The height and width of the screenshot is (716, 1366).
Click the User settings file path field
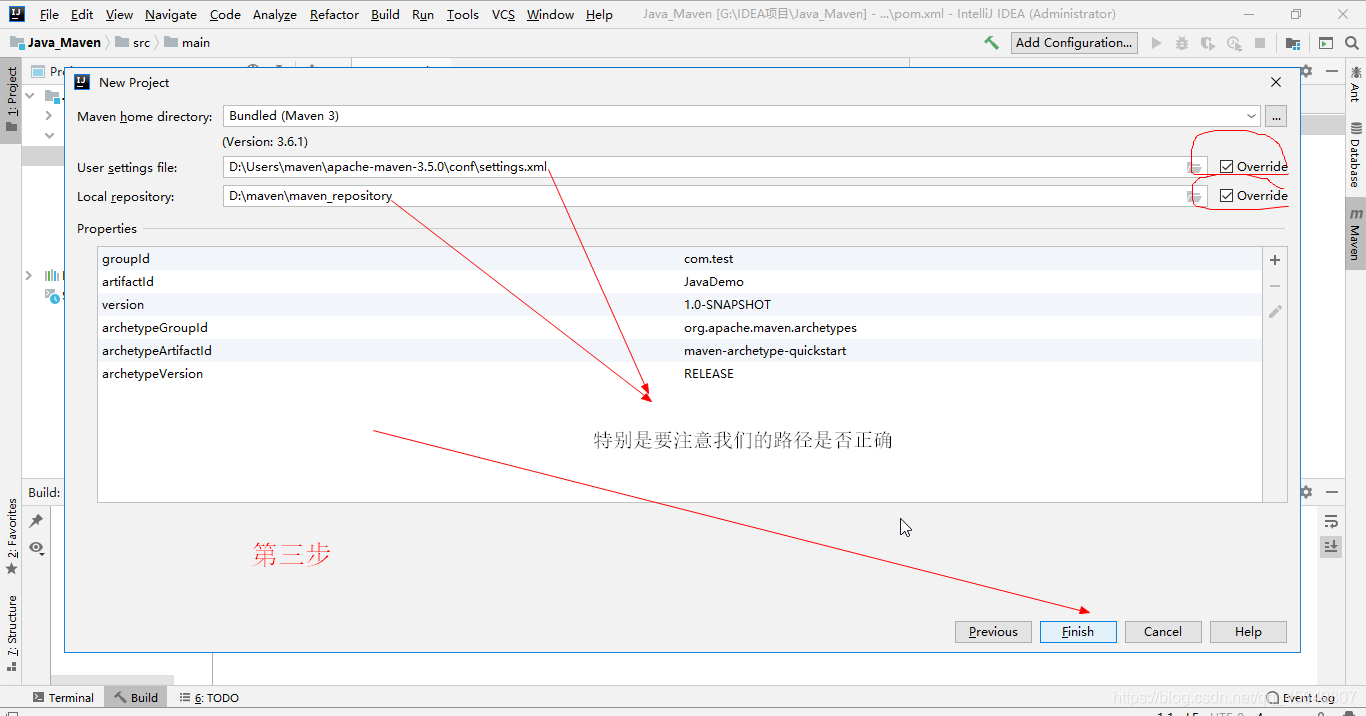[x=703, y=167]
